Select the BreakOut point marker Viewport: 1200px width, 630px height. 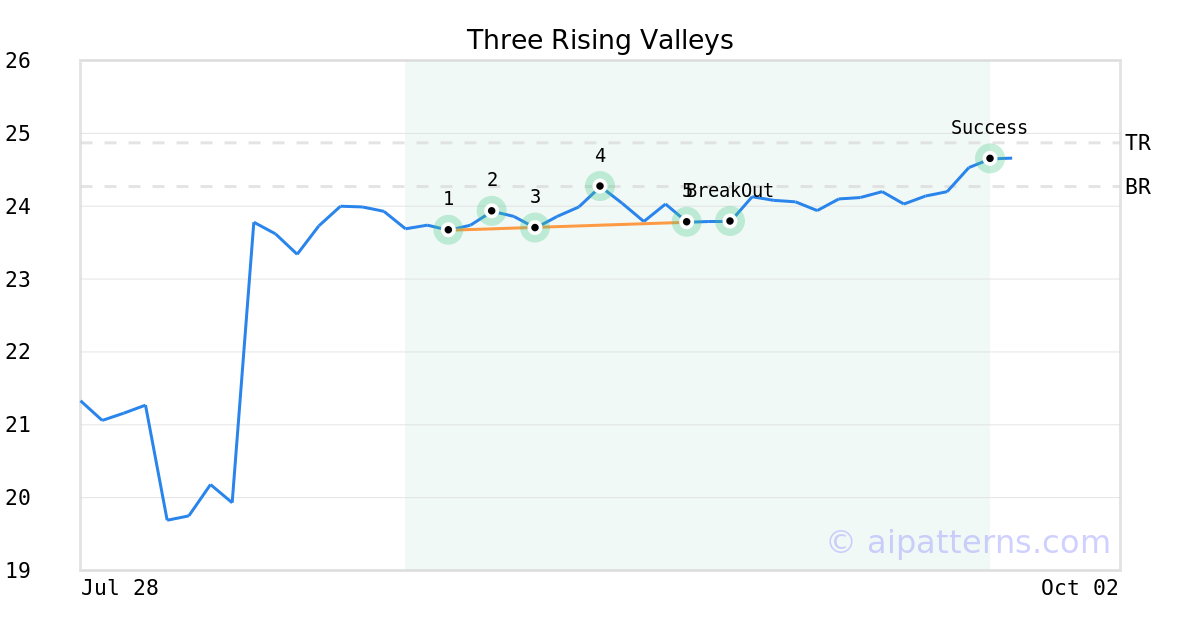pos(730,221)
